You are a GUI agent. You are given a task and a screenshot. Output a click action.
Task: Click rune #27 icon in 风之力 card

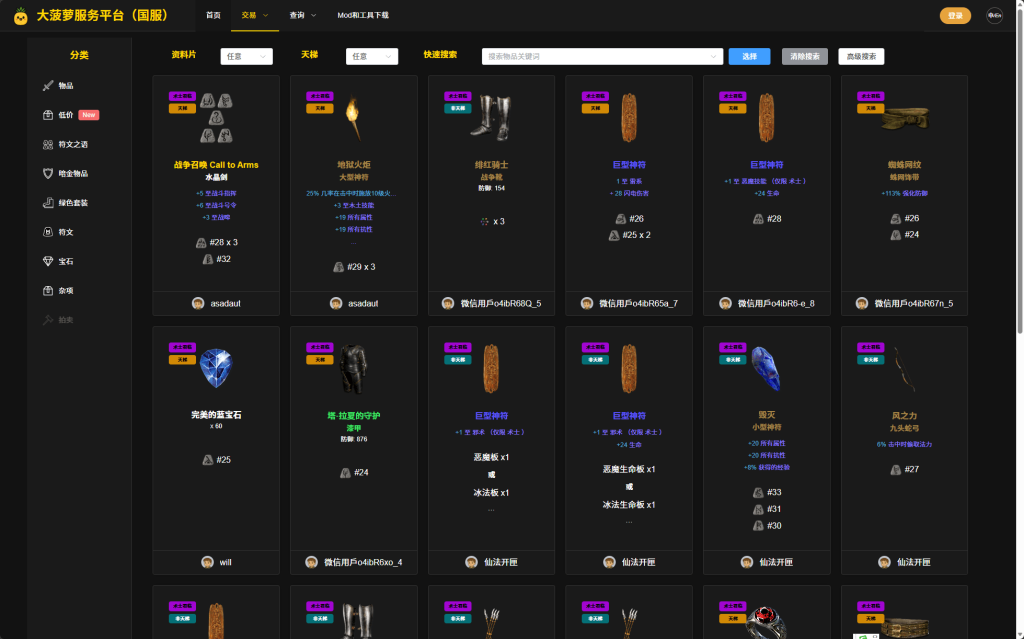896,469
